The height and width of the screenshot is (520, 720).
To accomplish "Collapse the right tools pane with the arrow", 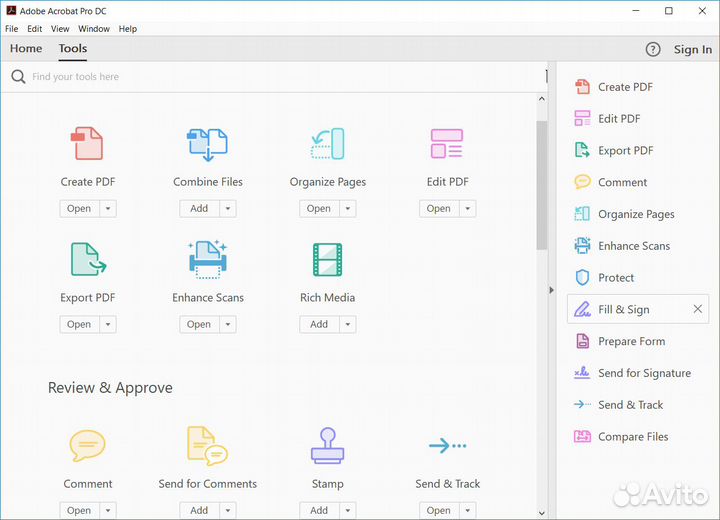I will pos(551,290).
